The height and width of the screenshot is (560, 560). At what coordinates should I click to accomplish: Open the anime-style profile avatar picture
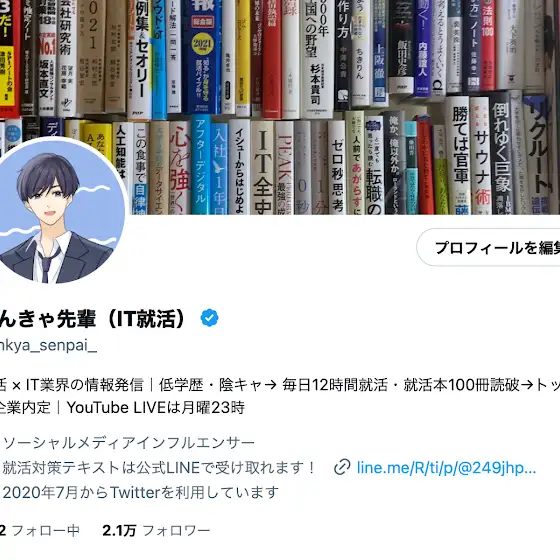58,212
